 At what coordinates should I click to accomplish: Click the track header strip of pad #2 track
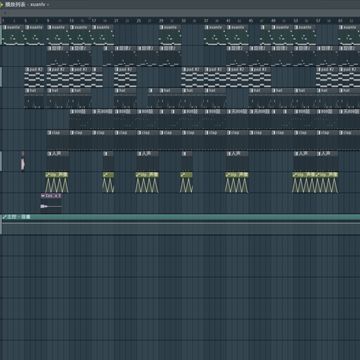1,77
